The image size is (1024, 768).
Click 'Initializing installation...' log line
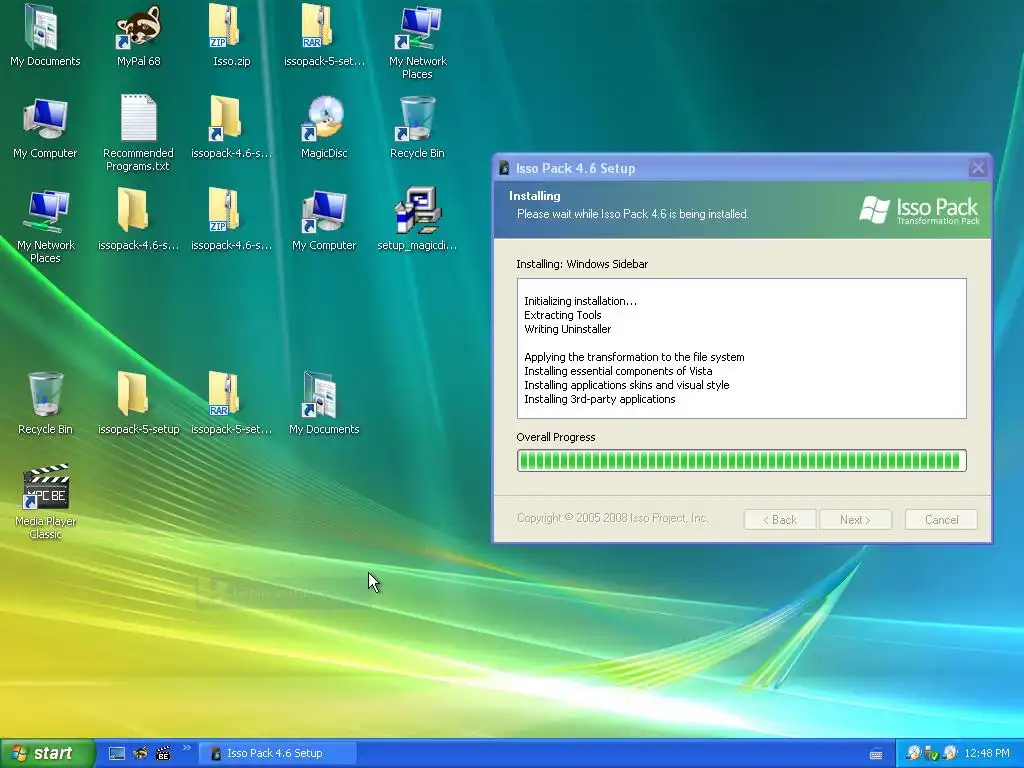580,301
